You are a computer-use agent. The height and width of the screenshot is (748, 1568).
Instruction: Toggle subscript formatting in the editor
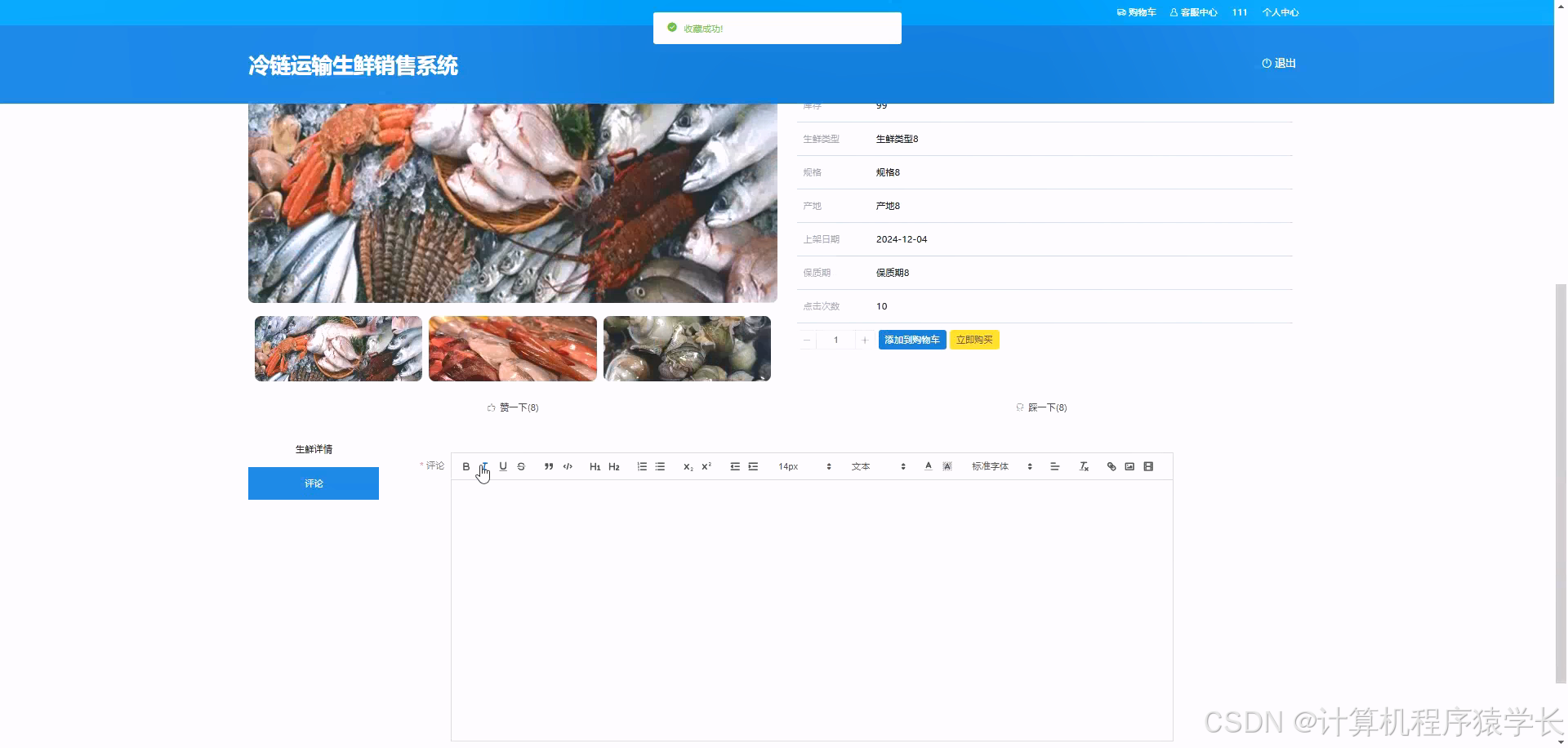pos(687,466)
